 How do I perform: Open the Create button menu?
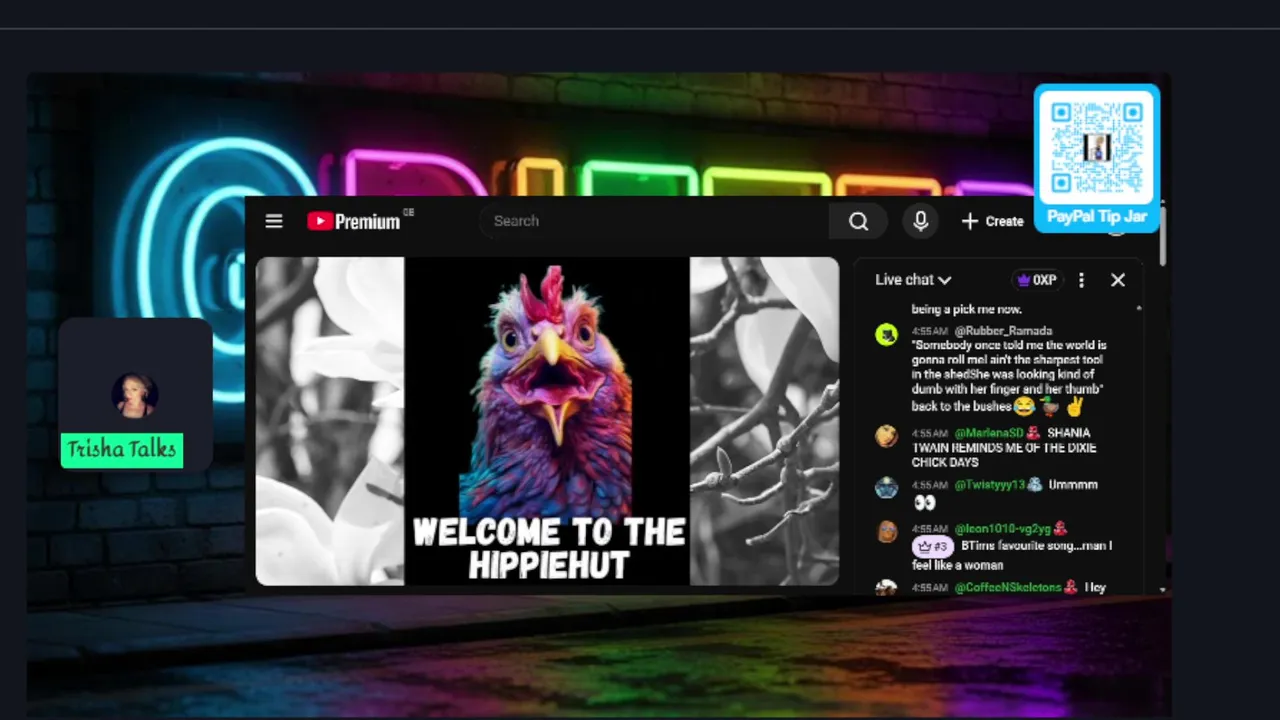992,221
